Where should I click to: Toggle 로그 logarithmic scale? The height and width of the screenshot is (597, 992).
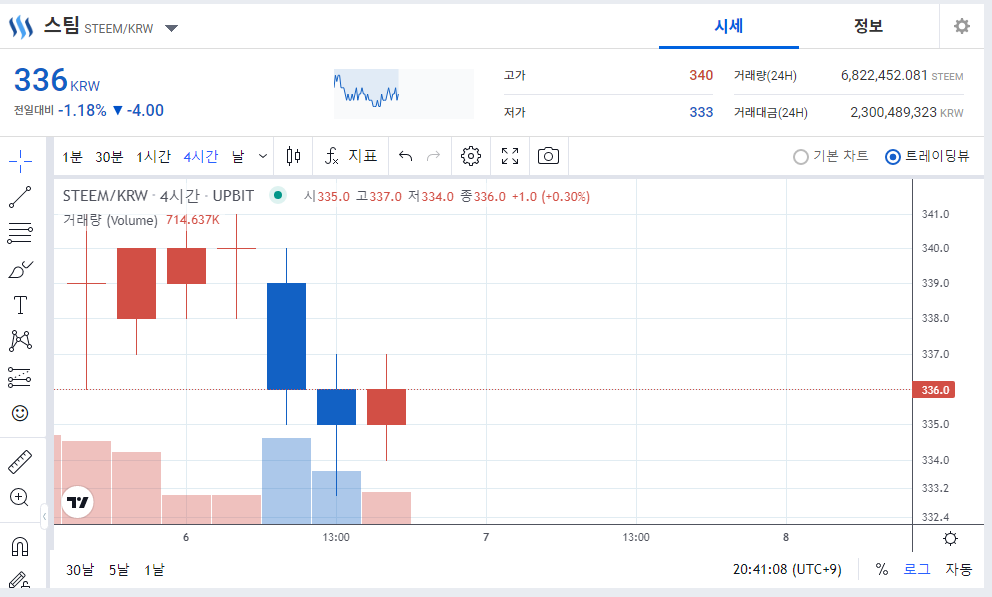917,569
